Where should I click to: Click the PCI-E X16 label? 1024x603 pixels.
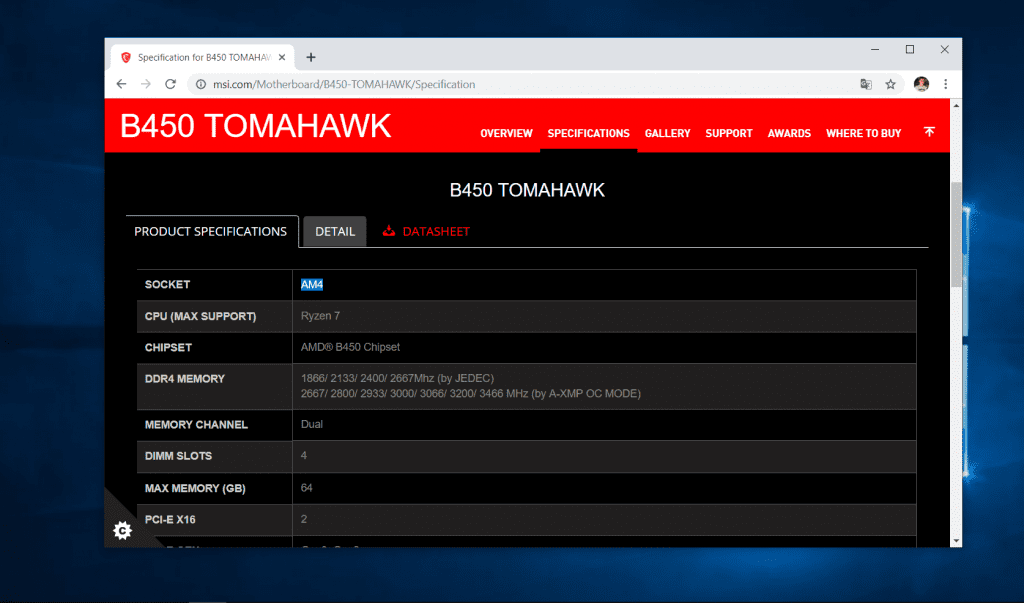(x=170, y=519)
